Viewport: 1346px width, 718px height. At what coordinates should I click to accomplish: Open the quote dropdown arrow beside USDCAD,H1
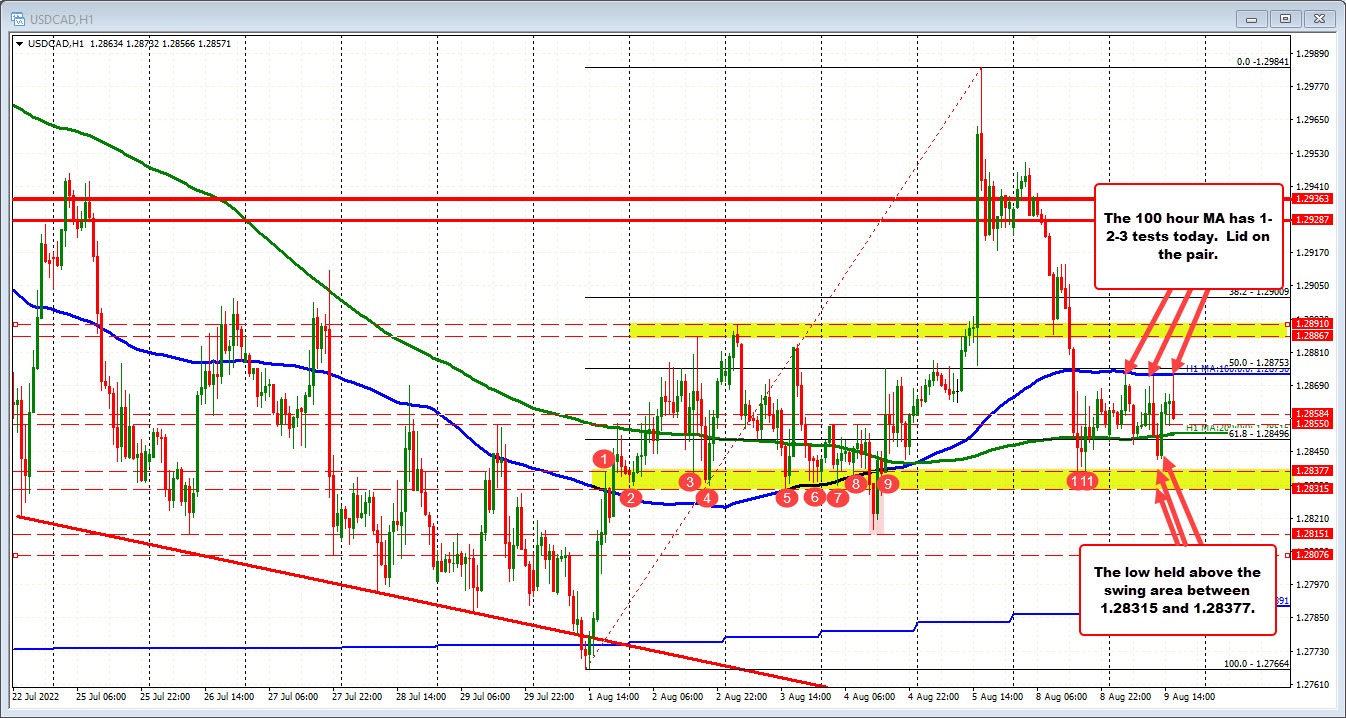point(20,44)
